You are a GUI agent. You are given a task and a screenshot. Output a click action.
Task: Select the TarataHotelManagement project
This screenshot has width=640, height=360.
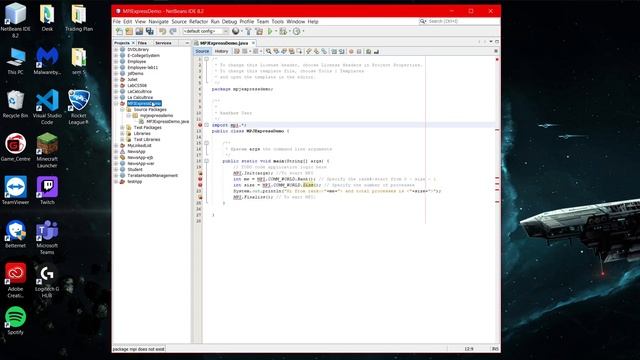pos(152,176)
